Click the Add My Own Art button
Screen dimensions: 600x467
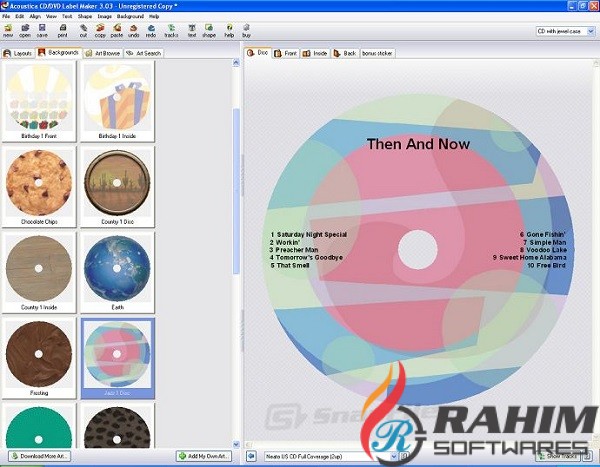[204, 456]
